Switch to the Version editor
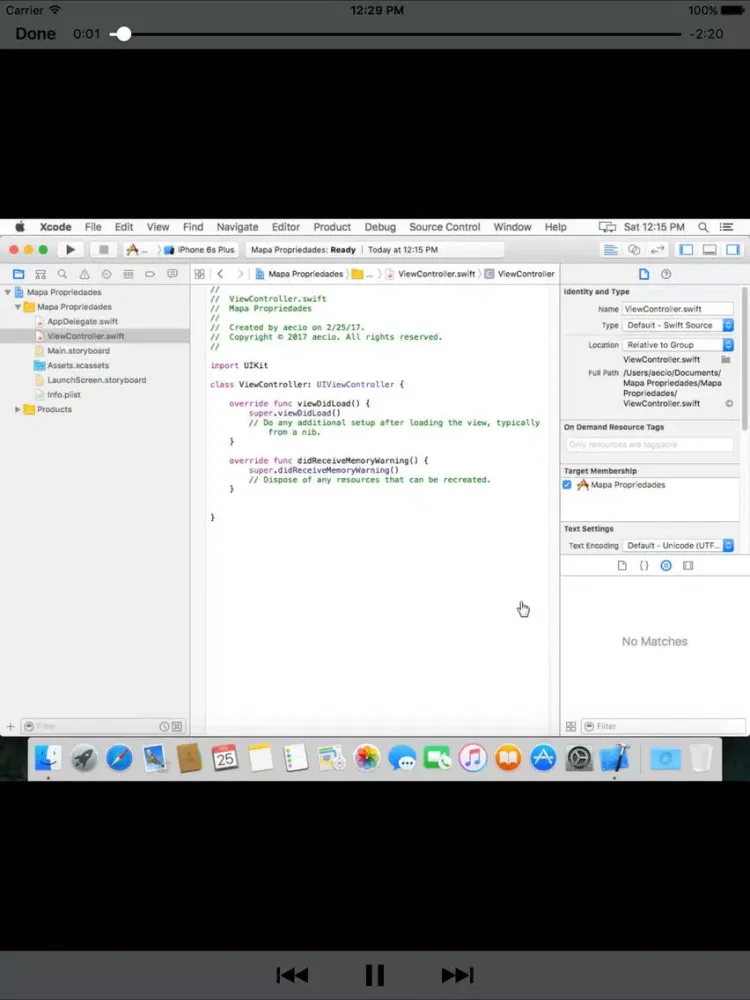Screen dimensions: 750x1000 [x=658, y=249]
